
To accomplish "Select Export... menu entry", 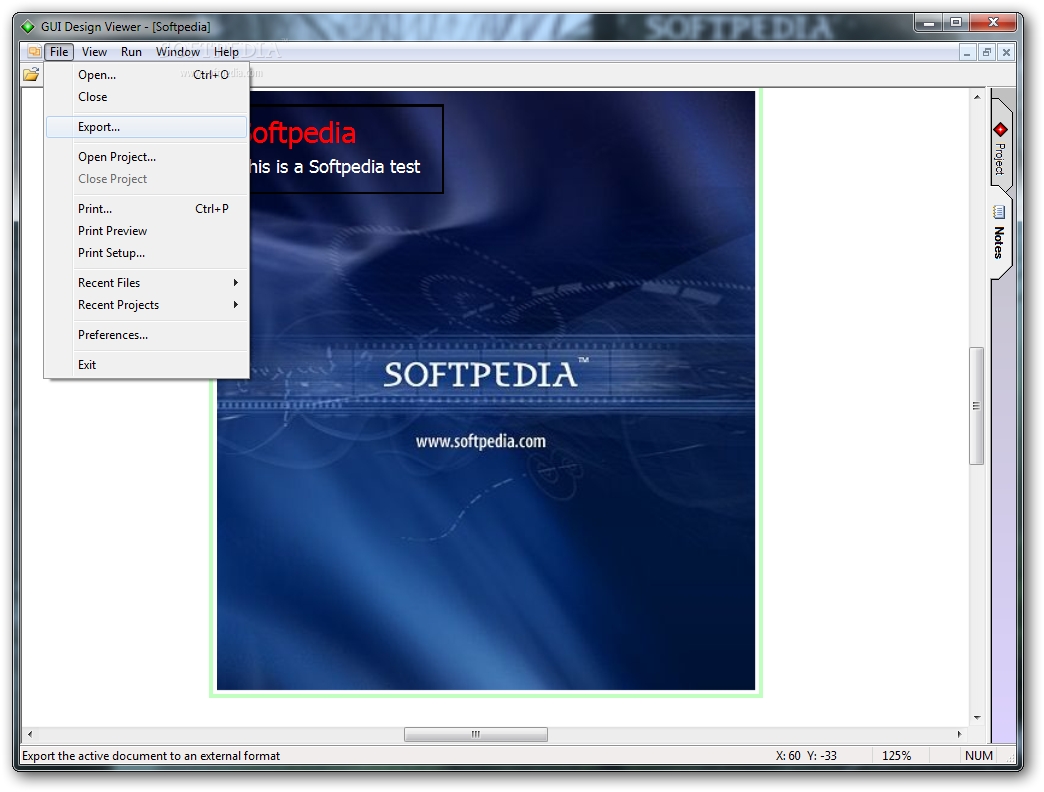I will coord(146,126).
